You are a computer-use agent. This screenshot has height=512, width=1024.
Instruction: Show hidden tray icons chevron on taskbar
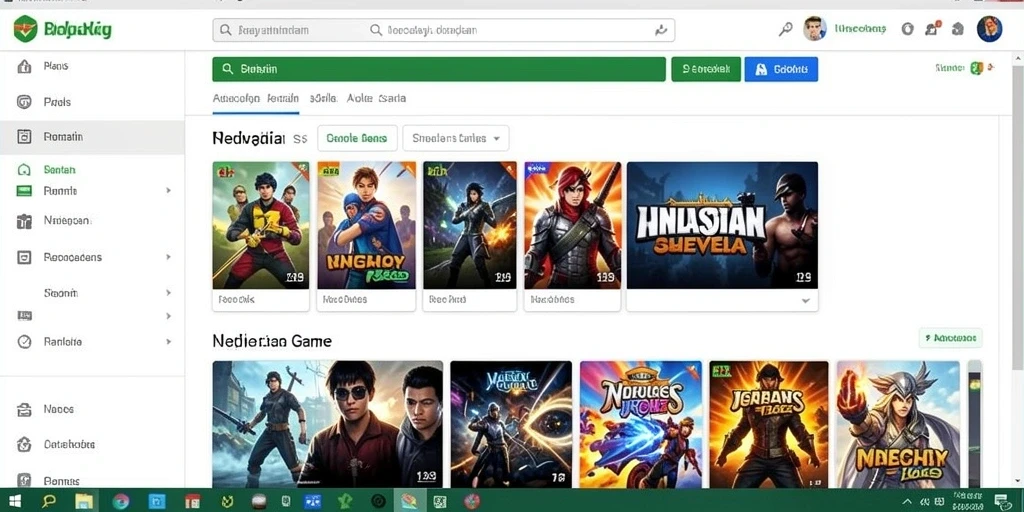tap(906, 501)
